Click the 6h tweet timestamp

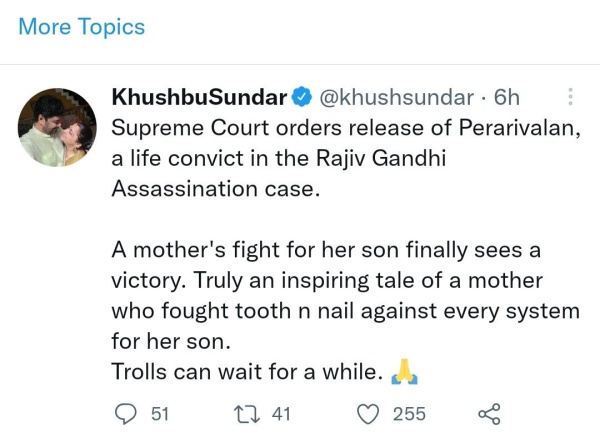click(507, 98)
